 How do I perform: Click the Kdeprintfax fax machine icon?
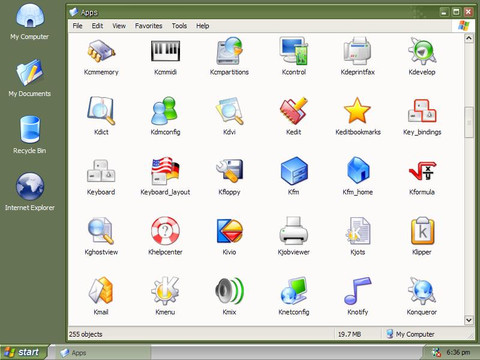(357, 51)
